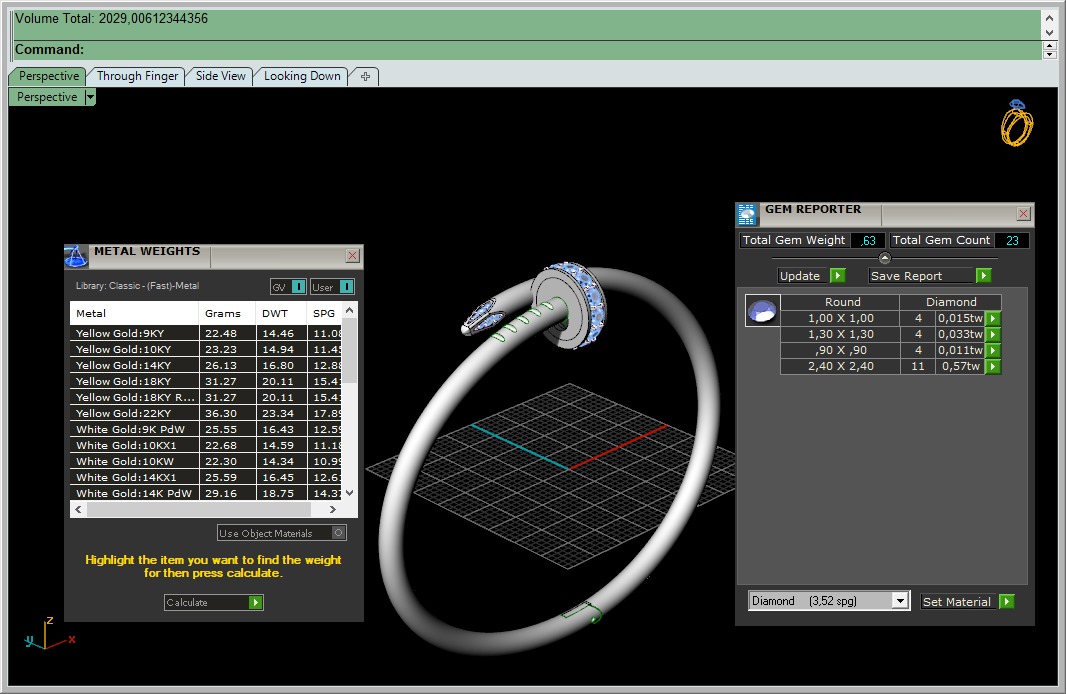Click green arrow on 1,00 X 1,00 row
The width and height of the screenshot is (1066, 694).
tap(993, 318)
